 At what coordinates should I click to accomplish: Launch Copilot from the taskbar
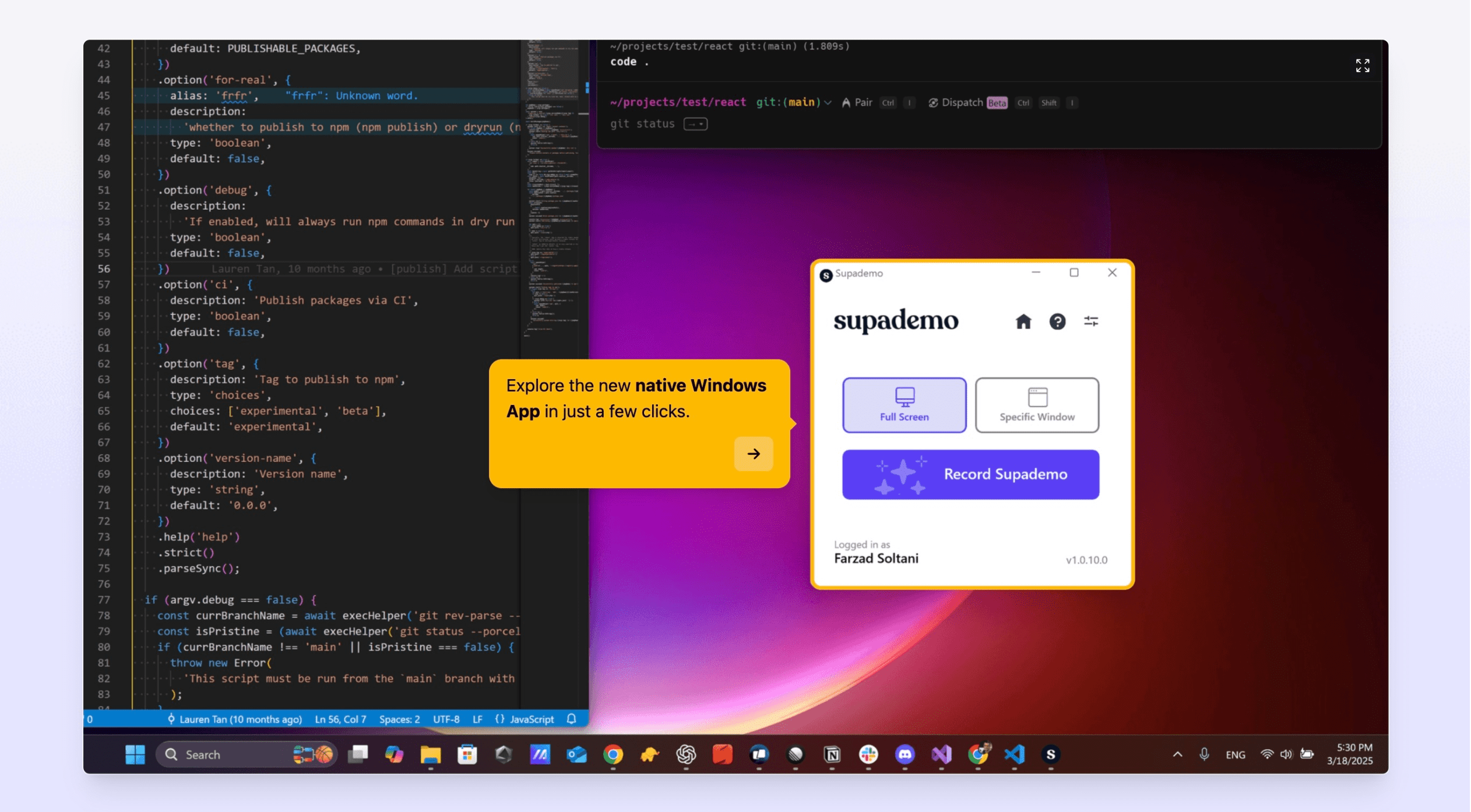tap(394, 754)
